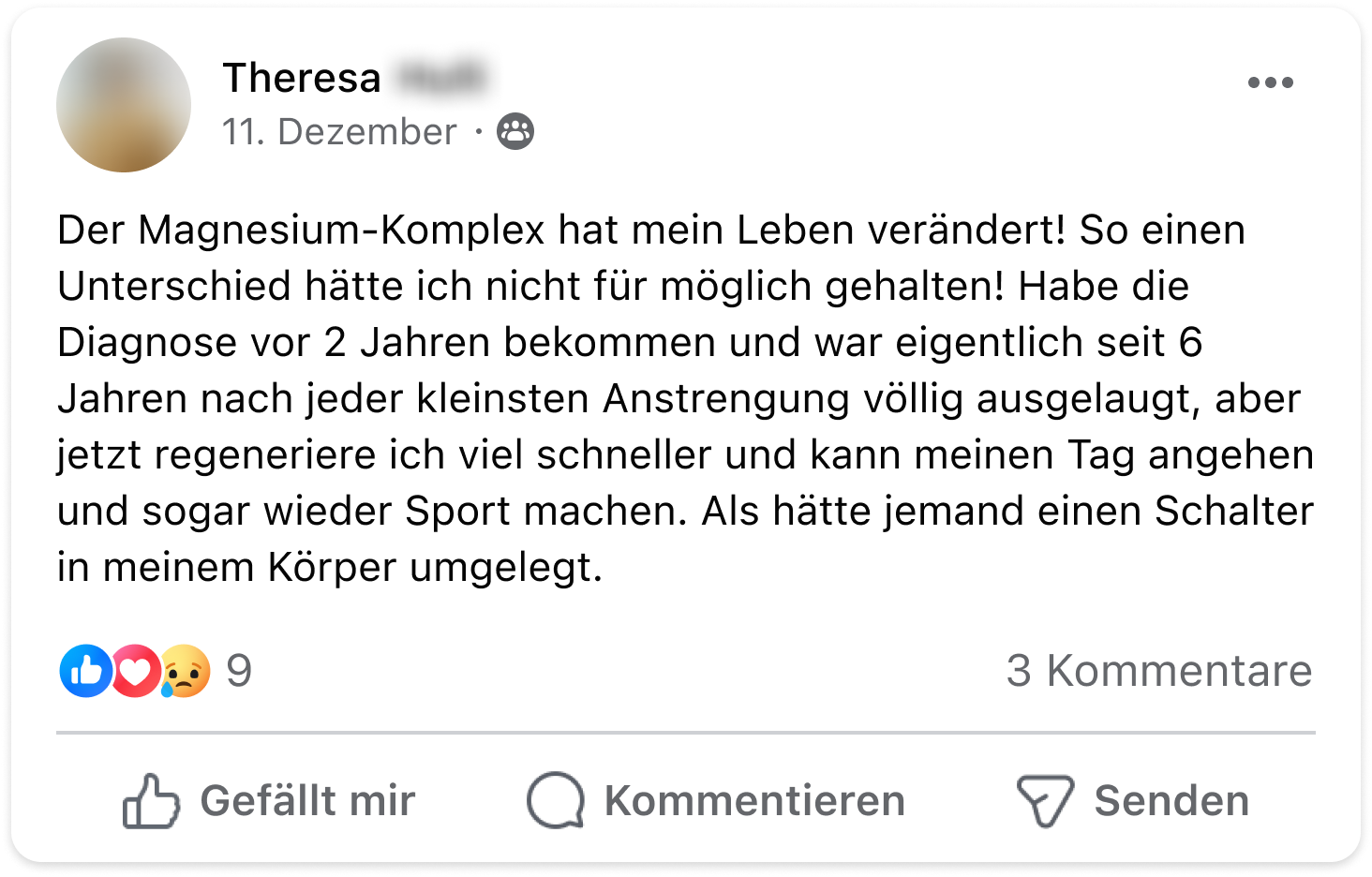Click the word "Diagnose" in the post text
Viewport: 1372px width, 877px height.
(147, 343)
